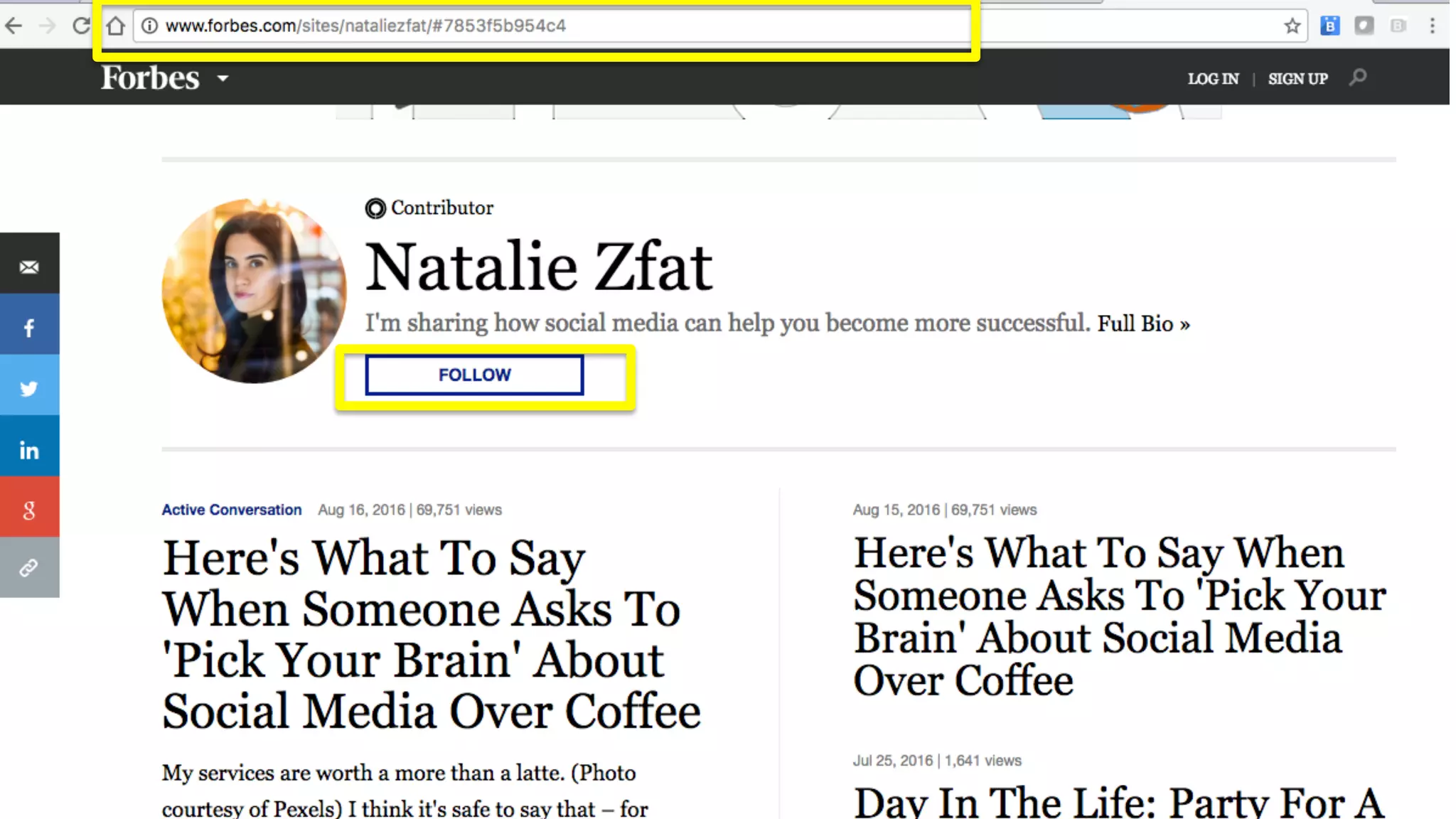Copy link using chain icon
The width and height of the screenshot is (1456, 819).
pos(29,568)
